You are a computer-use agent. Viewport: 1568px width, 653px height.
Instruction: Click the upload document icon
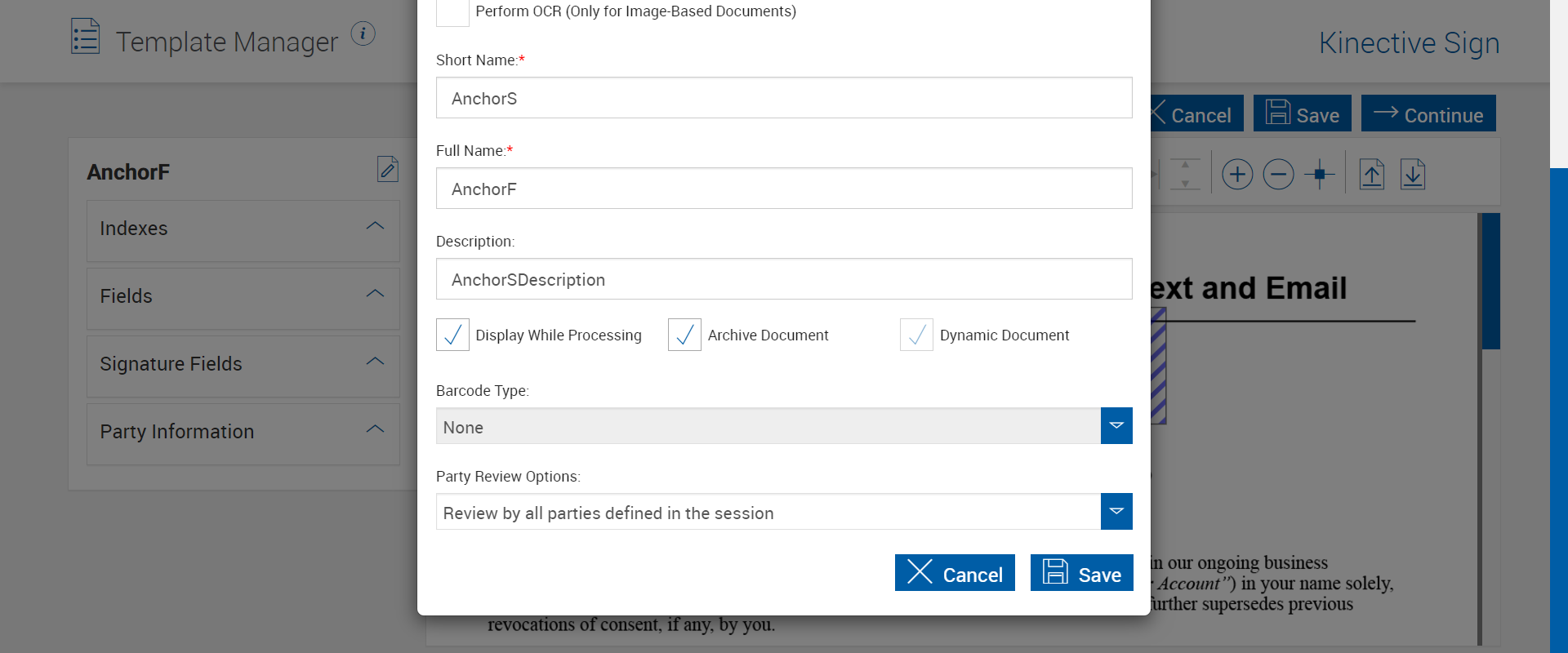click(1372, 174)
